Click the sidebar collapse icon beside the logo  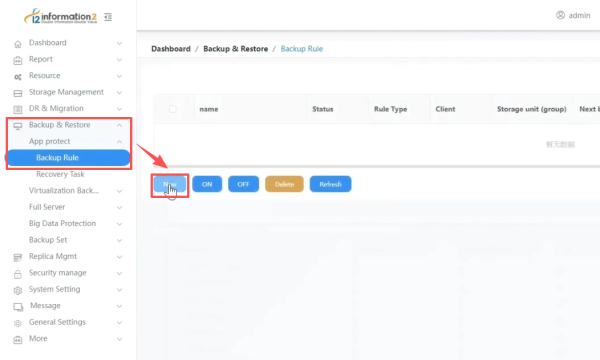coord(108,17)
